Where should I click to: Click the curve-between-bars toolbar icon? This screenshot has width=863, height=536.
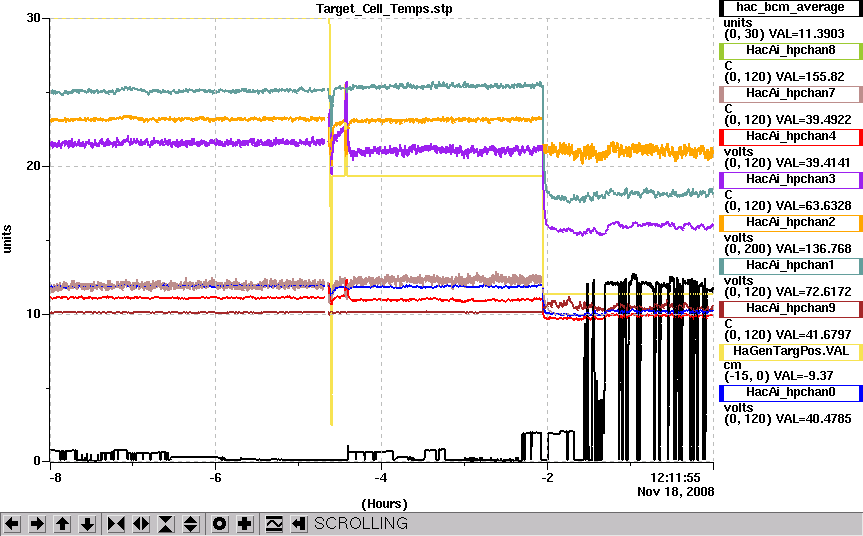[x=274, y=523]
